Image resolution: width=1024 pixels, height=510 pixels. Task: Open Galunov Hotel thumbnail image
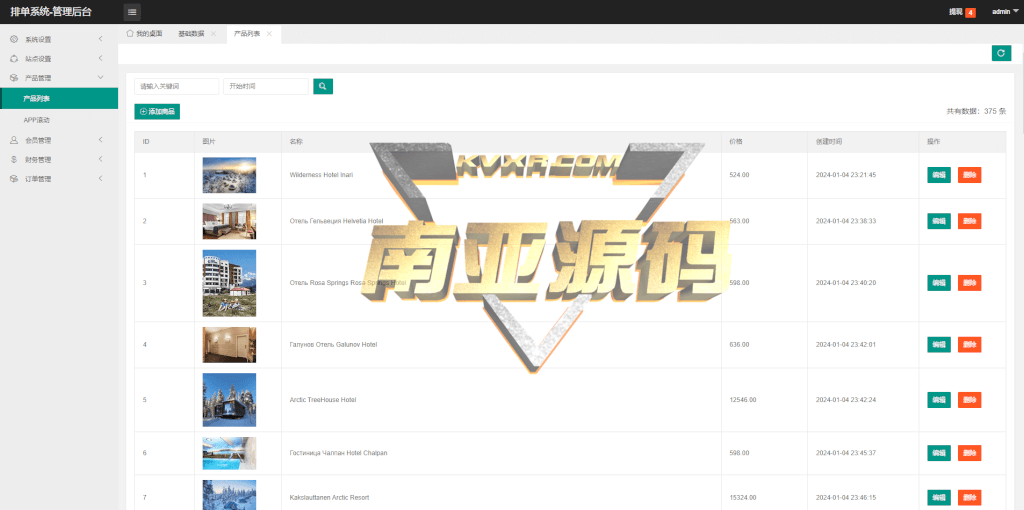[x=229, y=345]
